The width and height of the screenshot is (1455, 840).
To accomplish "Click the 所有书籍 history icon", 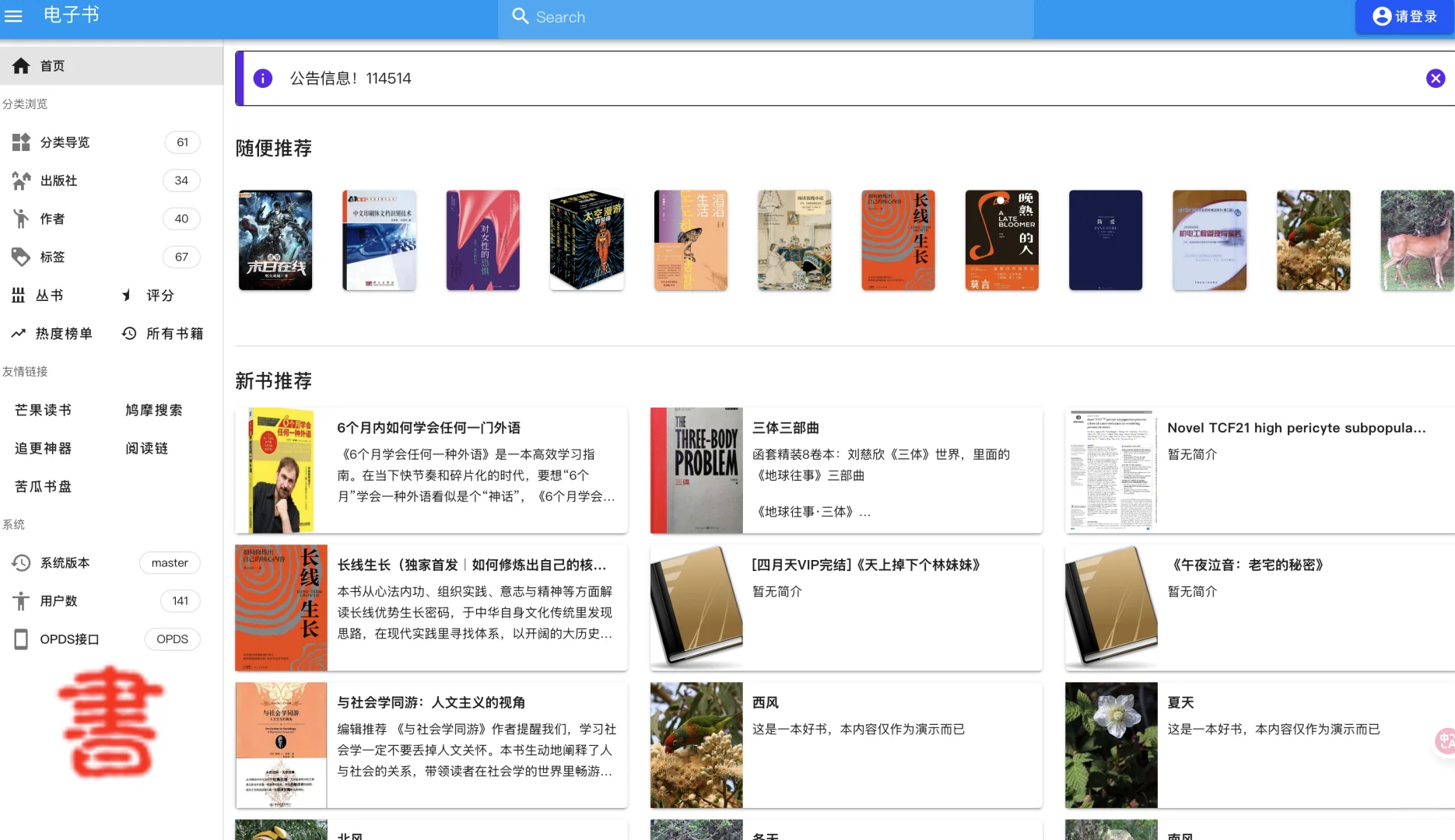I will tap(129, 334).
